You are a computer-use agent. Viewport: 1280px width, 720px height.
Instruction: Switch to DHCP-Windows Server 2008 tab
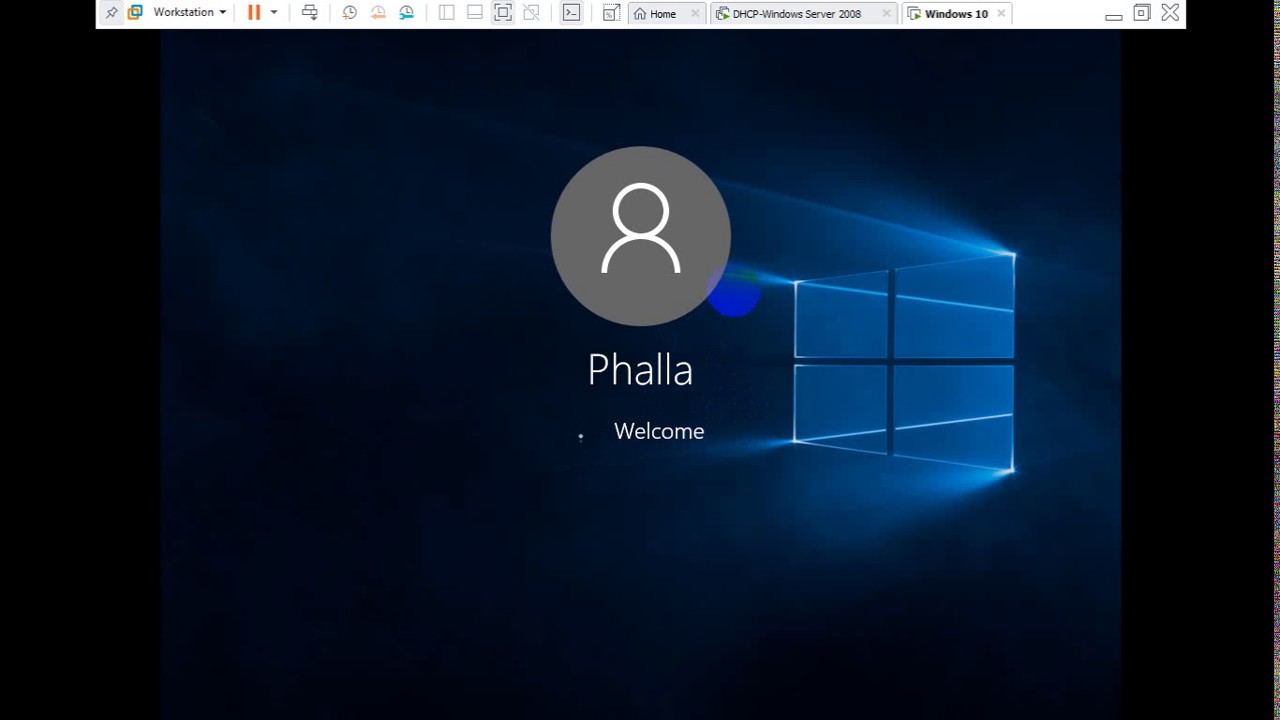(796, 14)
